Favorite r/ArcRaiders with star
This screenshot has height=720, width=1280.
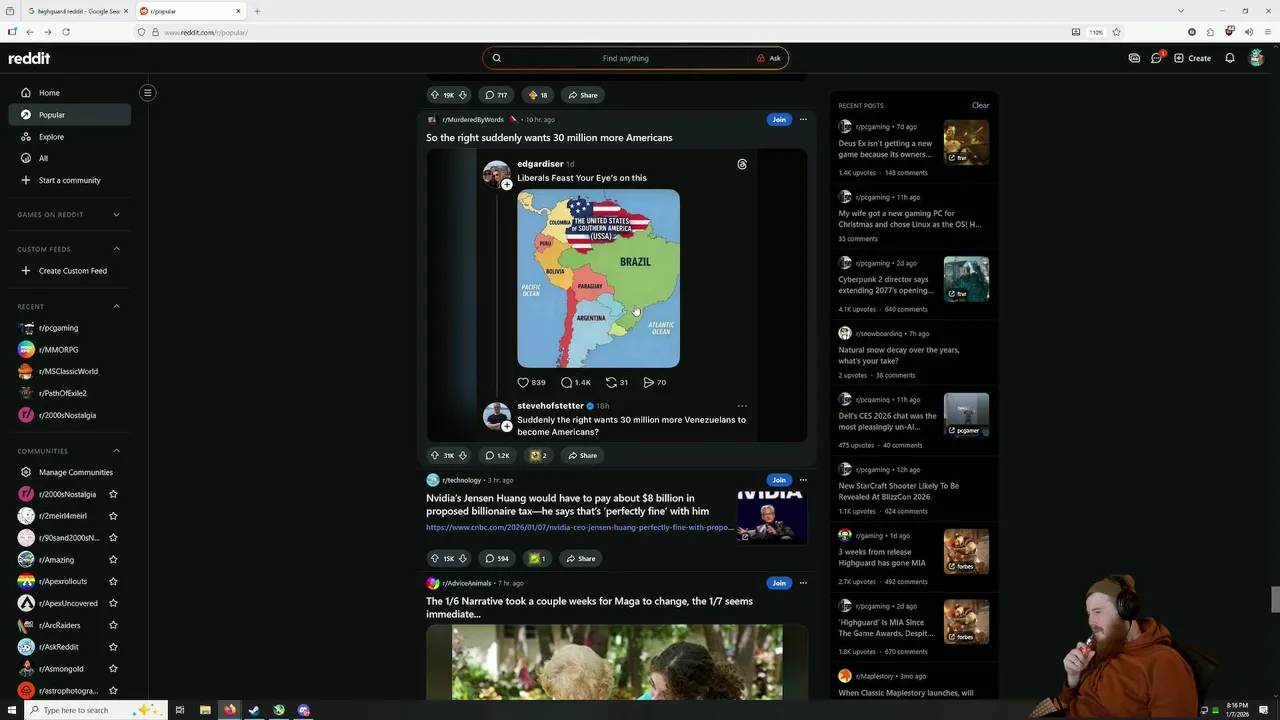pyautogui.click(x=113, y=625)
